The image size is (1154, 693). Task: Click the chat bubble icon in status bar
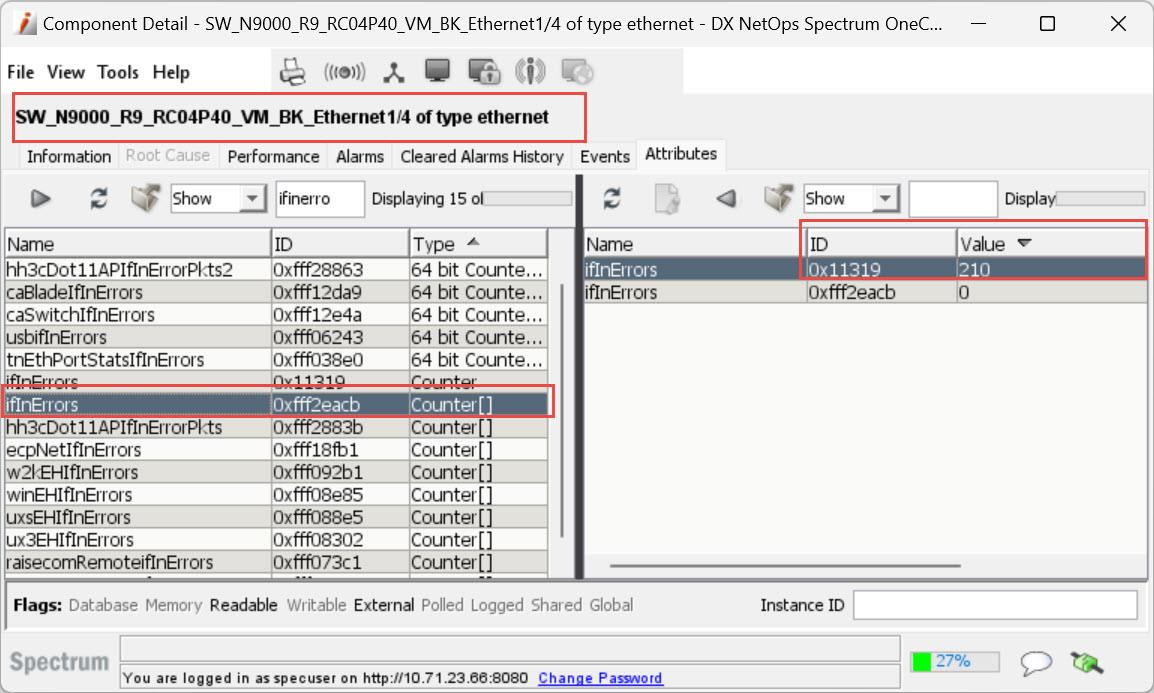1036,662
